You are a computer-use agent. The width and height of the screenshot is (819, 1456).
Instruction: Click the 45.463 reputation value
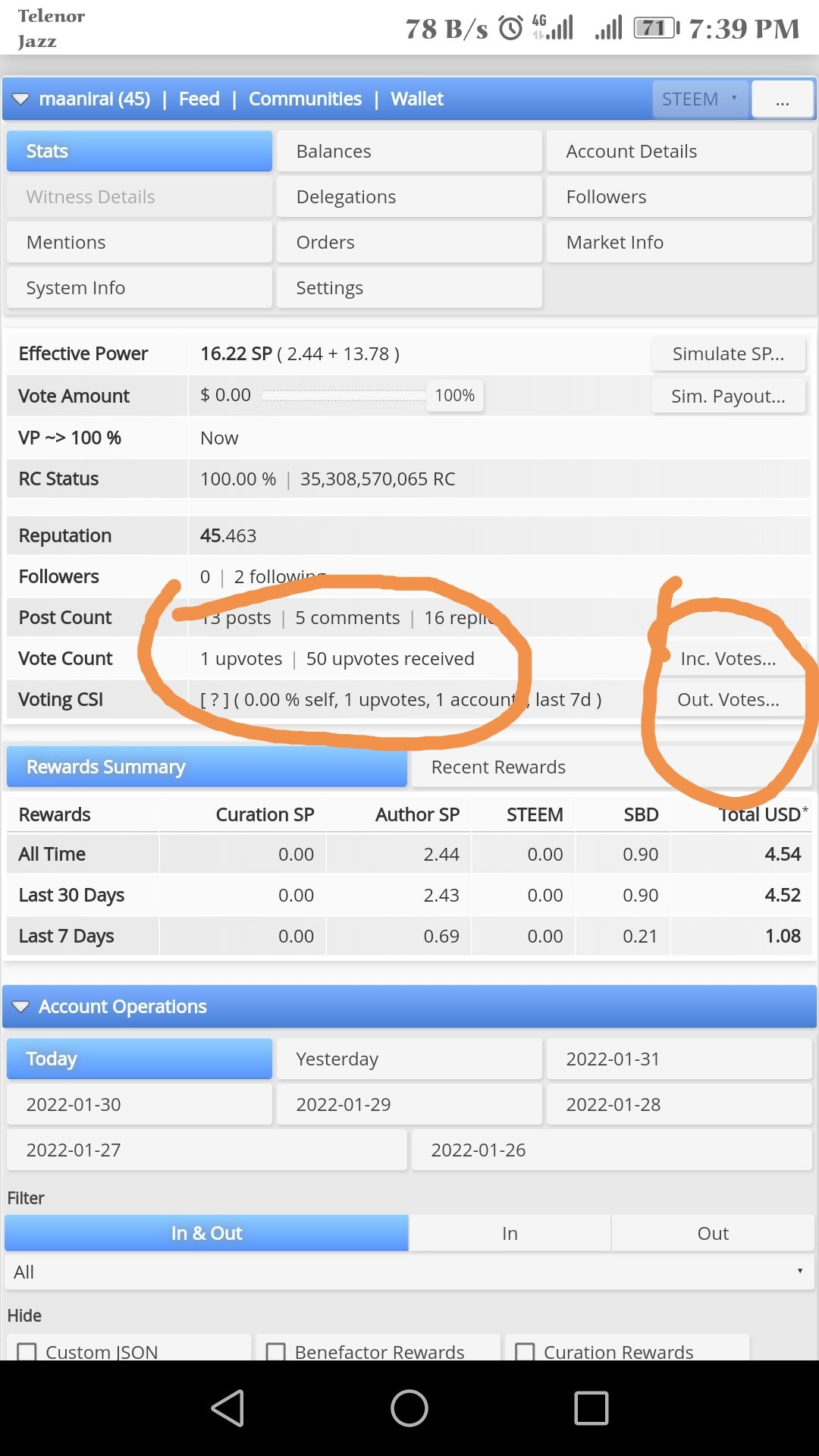point(228,535)
